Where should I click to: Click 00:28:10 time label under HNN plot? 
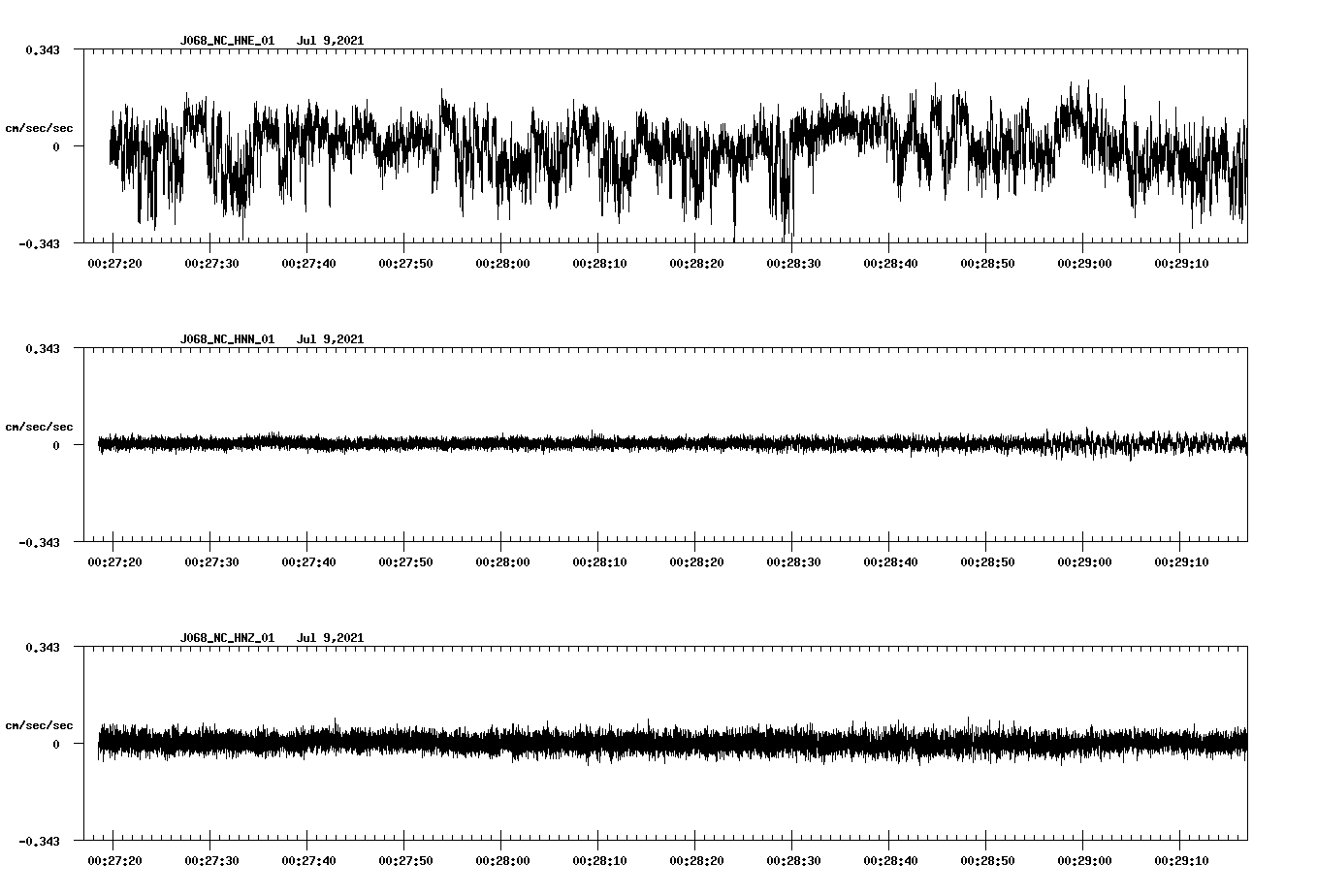pyautogui.click(x=599, y=561)
